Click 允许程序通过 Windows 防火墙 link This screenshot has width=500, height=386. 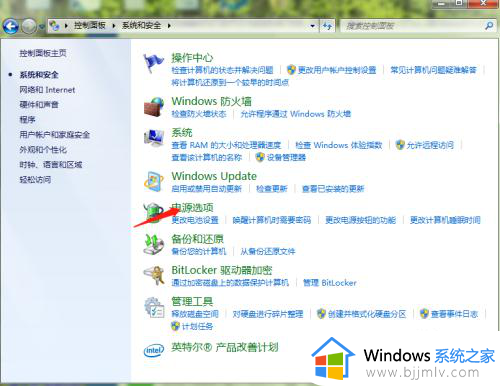295,114
